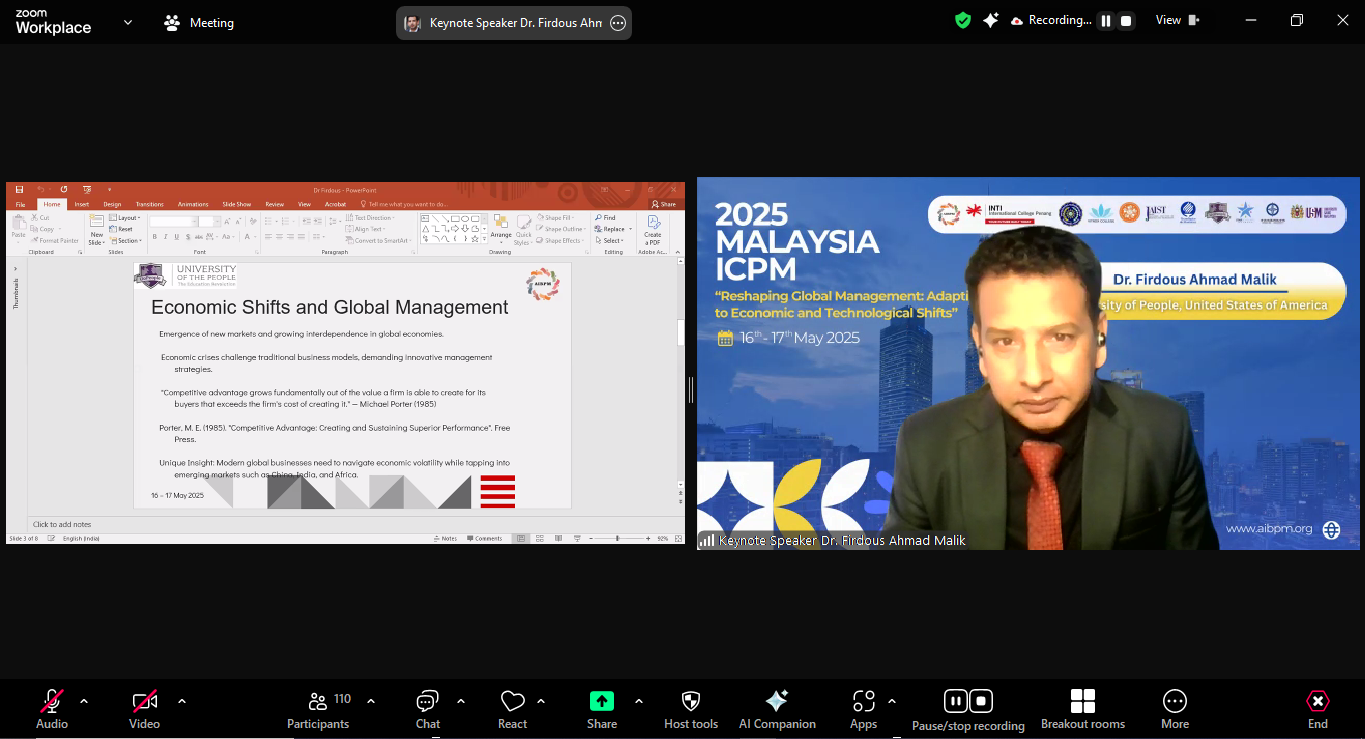
Task: Switch to Normal view icon
Action: (x=521, y=538)
